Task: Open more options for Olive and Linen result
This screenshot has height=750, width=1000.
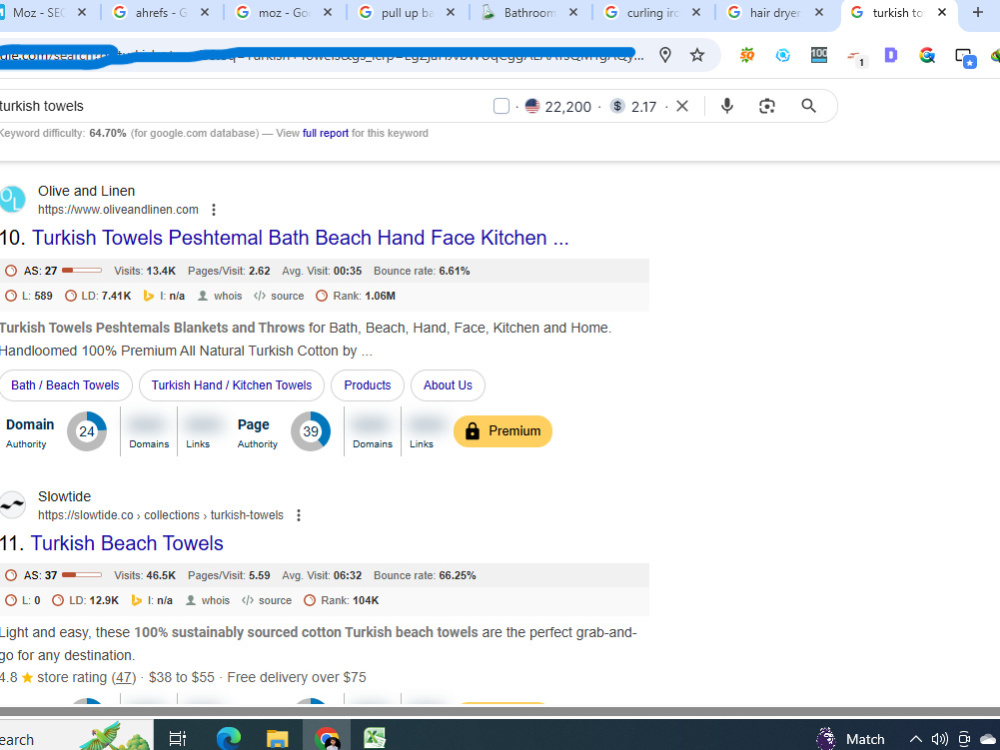Action: click(x=214, y=210)
